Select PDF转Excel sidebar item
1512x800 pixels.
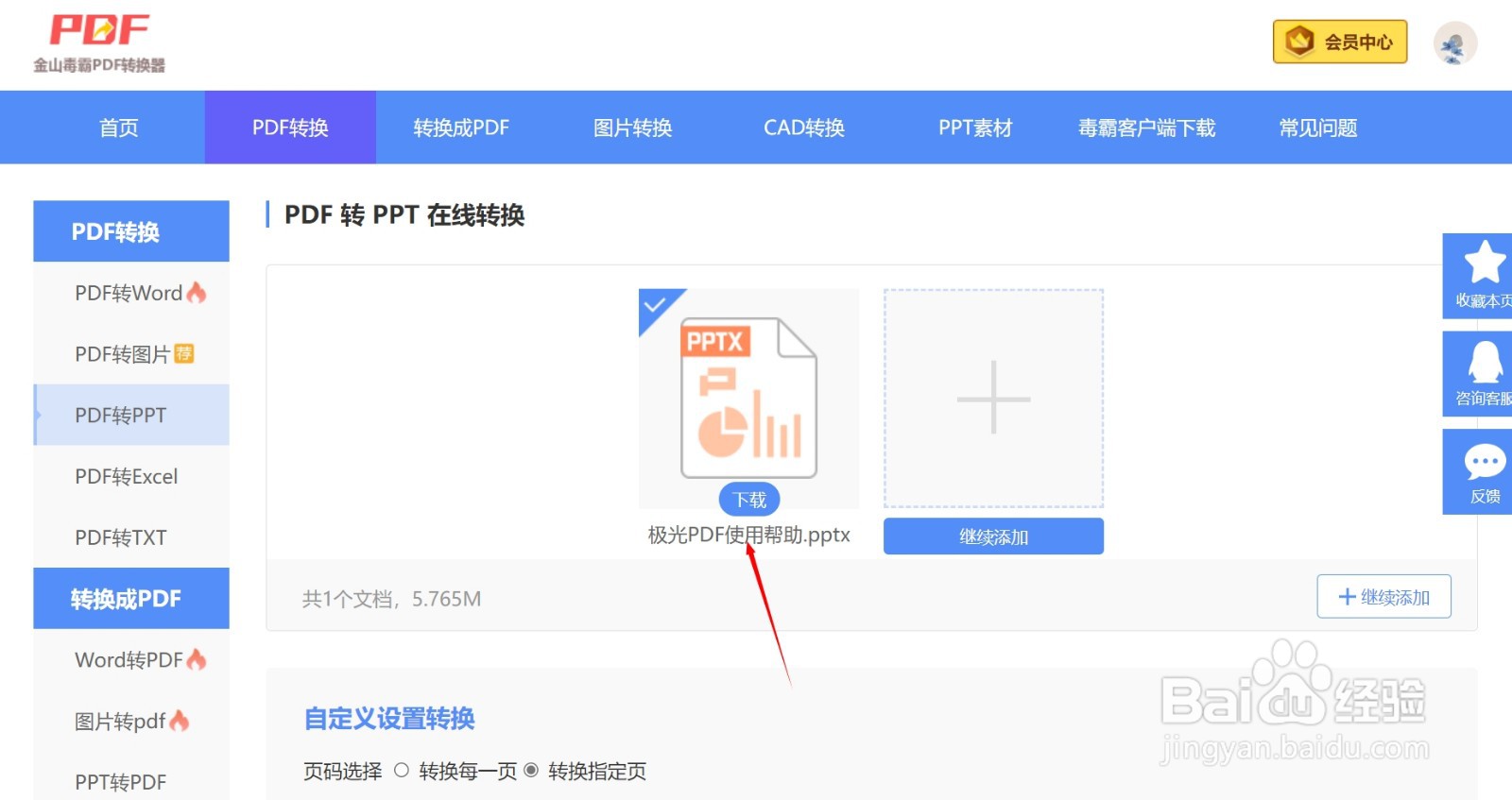(x=131, y=476)
